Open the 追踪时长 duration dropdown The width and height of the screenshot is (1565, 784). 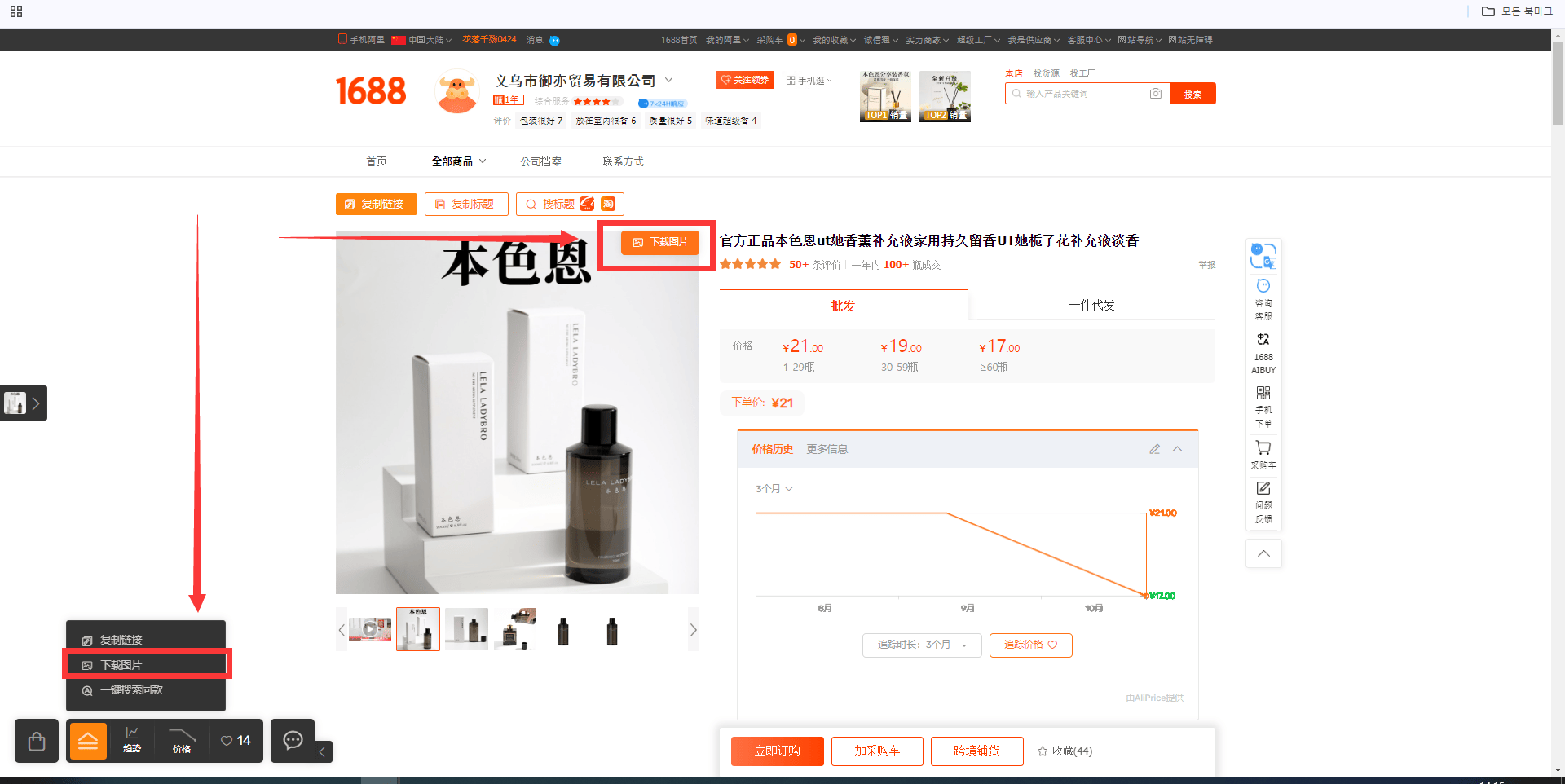click(921, 645)
